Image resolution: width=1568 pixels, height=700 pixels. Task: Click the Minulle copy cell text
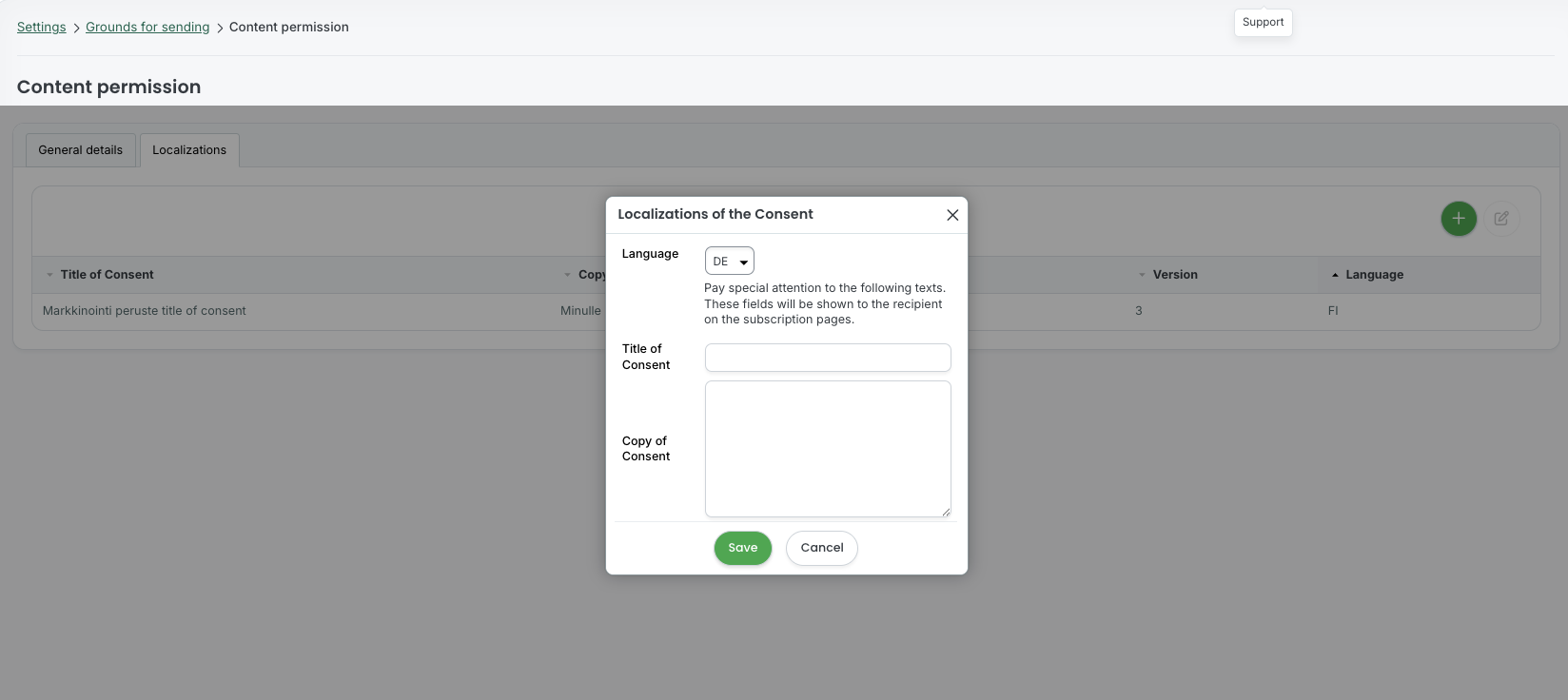580,311
